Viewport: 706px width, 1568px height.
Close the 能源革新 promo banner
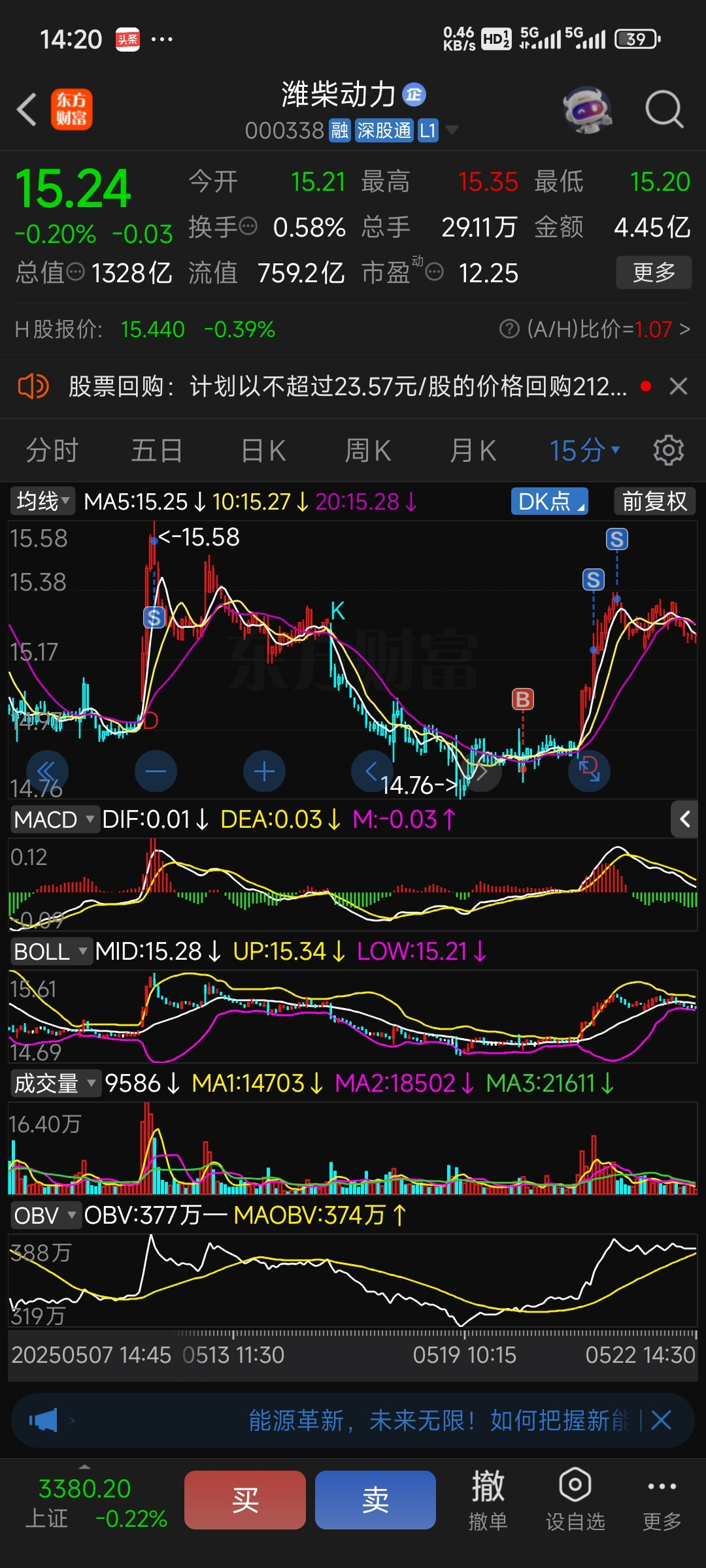(662, 1420)
